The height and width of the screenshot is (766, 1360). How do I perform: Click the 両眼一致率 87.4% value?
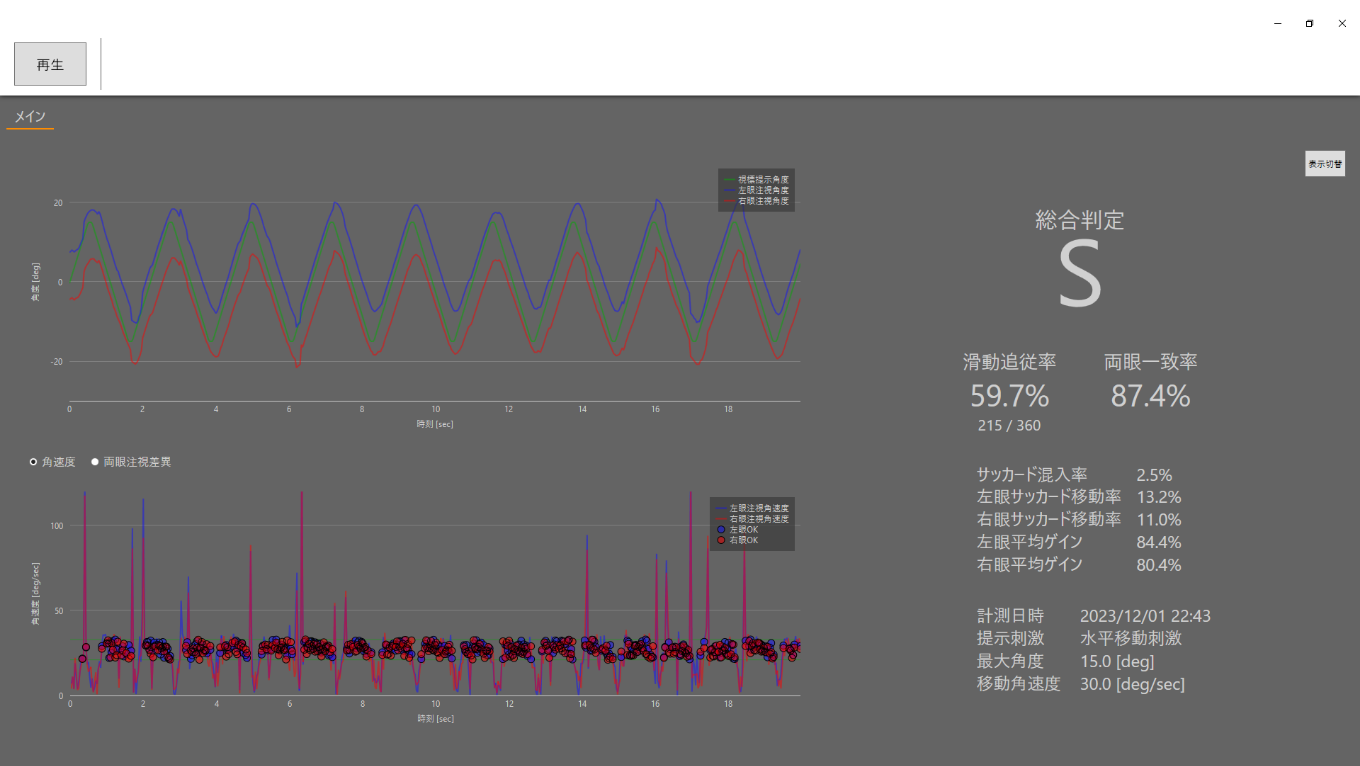[x=1150, y=396]
